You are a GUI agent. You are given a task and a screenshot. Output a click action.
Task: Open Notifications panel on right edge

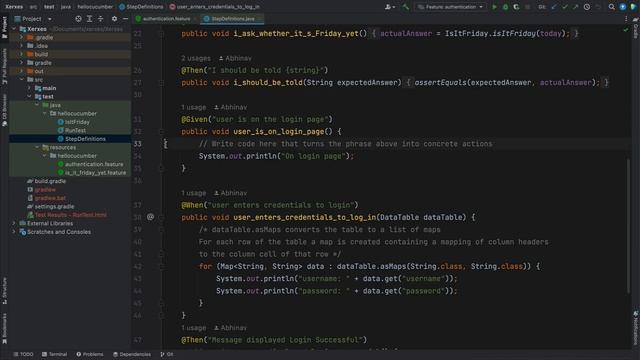[636, 328]
